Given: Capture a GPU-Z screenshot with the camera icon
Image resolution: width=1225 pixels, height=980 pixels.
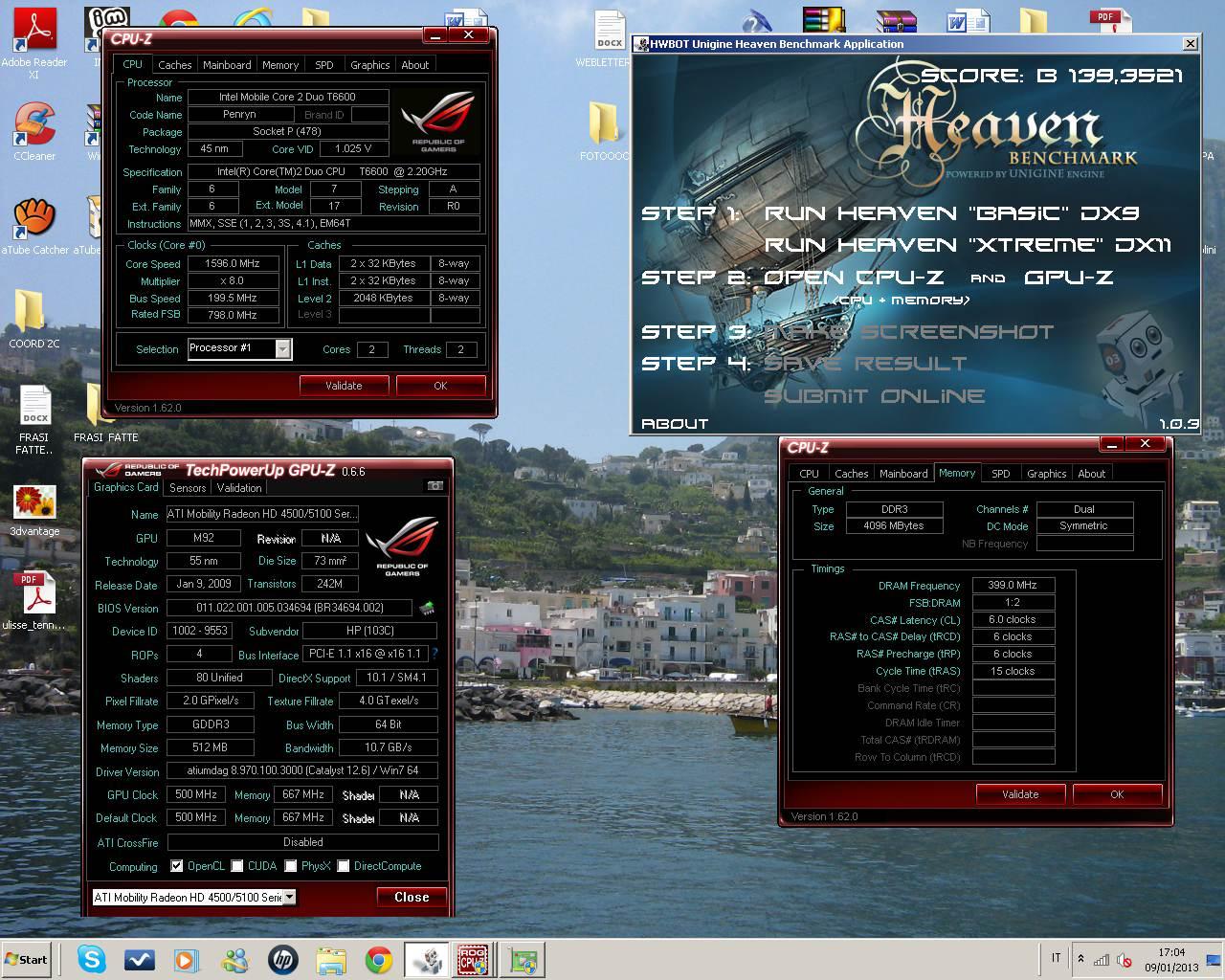Looking at the screenshot, I should pos(435,486).
